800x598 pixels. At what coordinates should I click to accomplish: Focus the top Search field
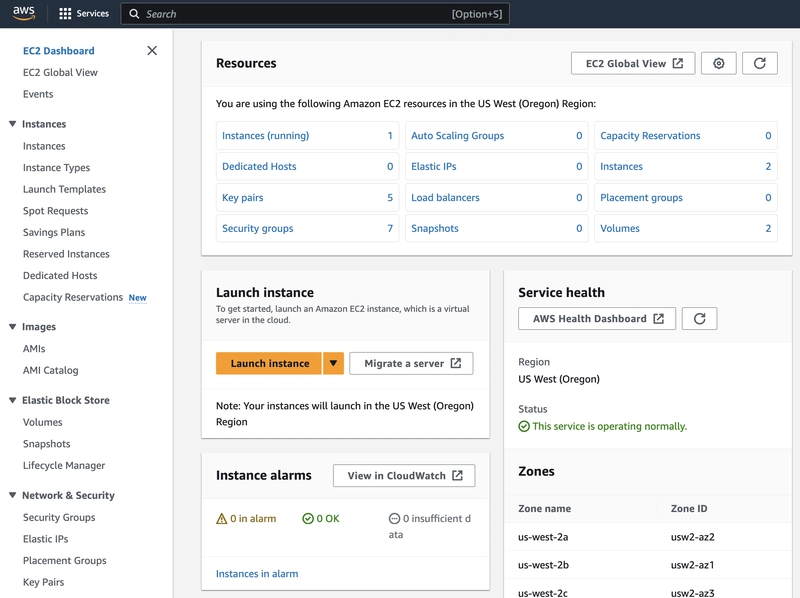pyautogui.click(x=315, y=14)
